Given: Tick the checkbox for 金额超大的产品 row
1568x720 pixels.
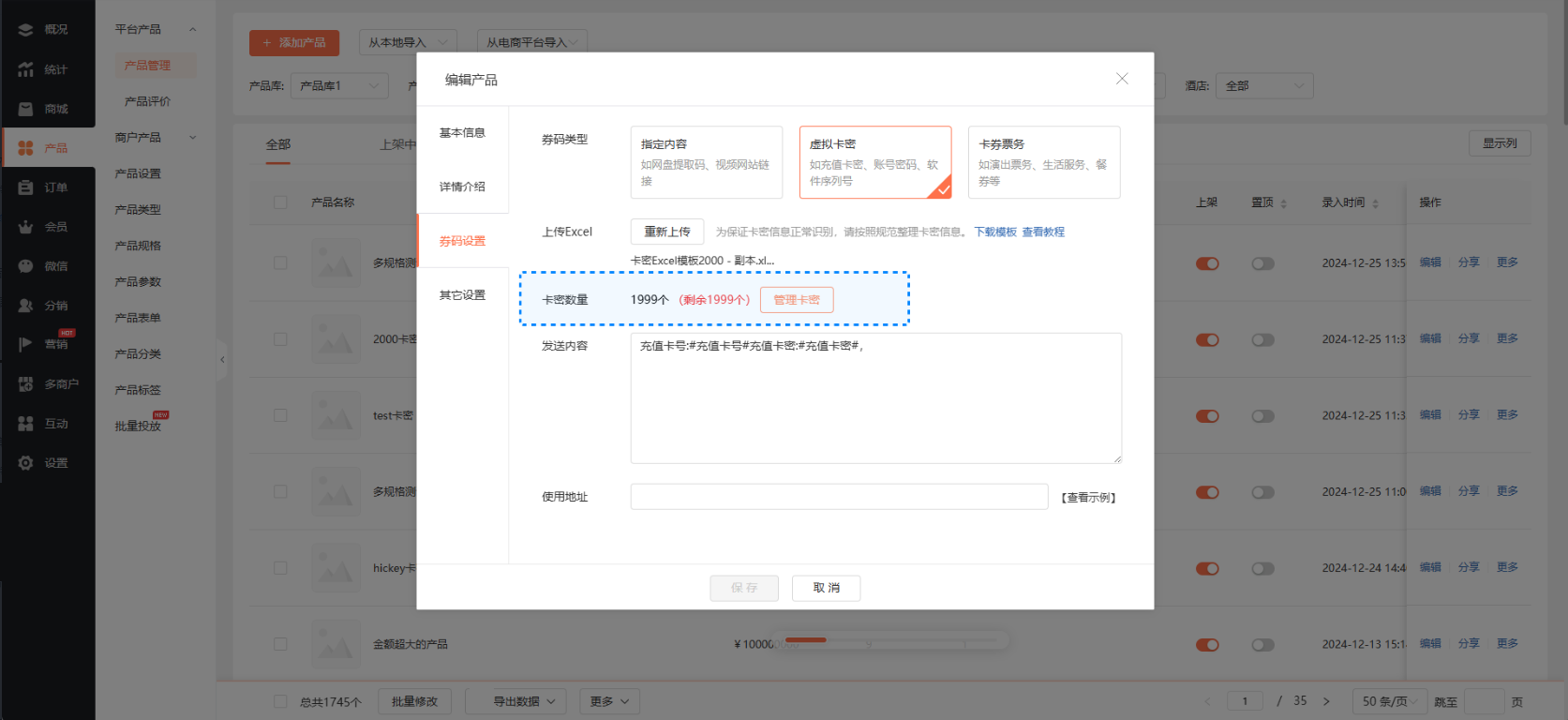Looking at the screenshot, I should [x=280, y=644].
